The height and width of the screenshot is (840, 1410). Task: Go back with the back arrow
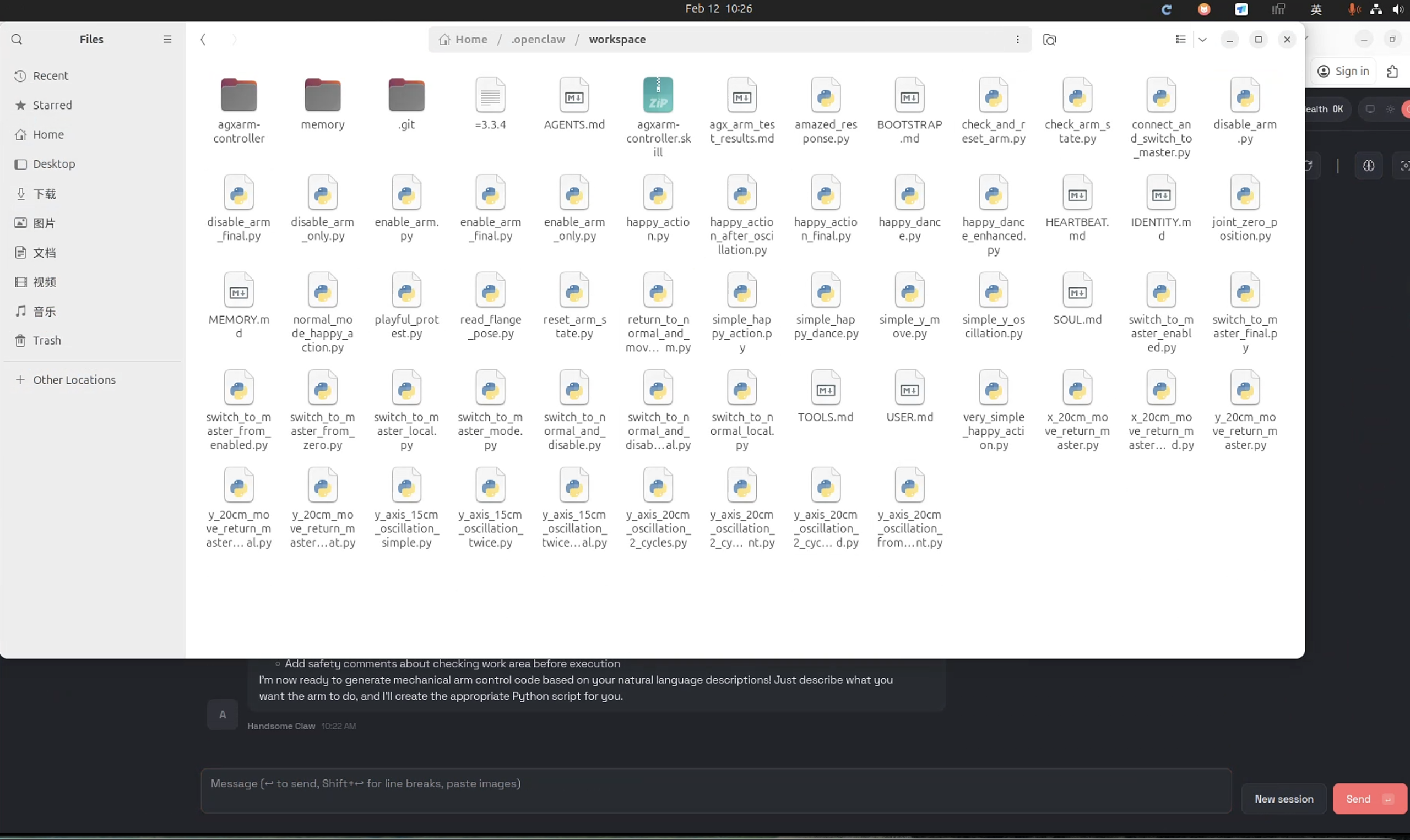pos(203,39)
